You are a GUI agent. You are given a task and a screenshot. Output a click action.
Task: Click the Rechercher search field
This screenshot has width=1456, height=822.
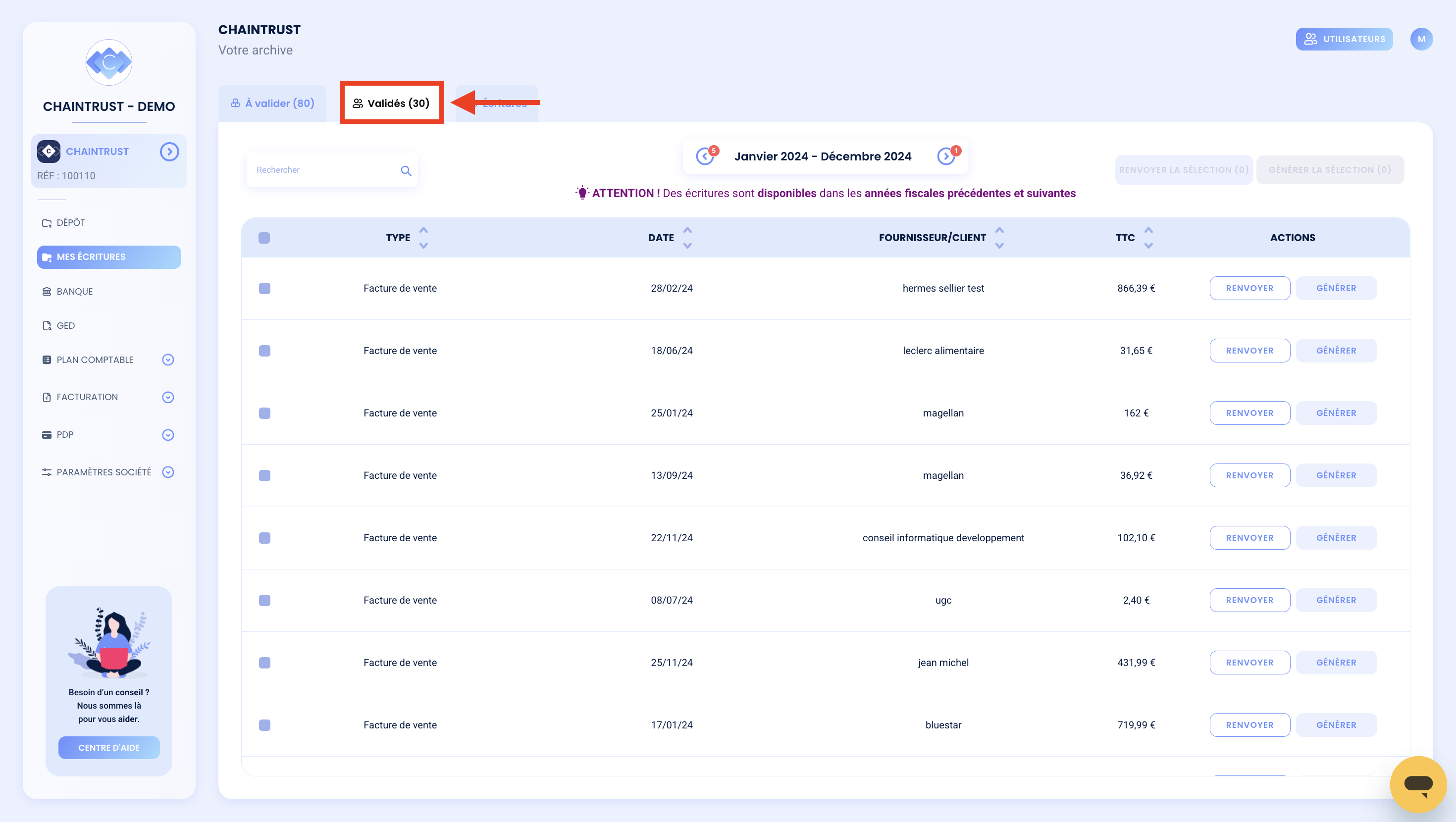[332, 170]
